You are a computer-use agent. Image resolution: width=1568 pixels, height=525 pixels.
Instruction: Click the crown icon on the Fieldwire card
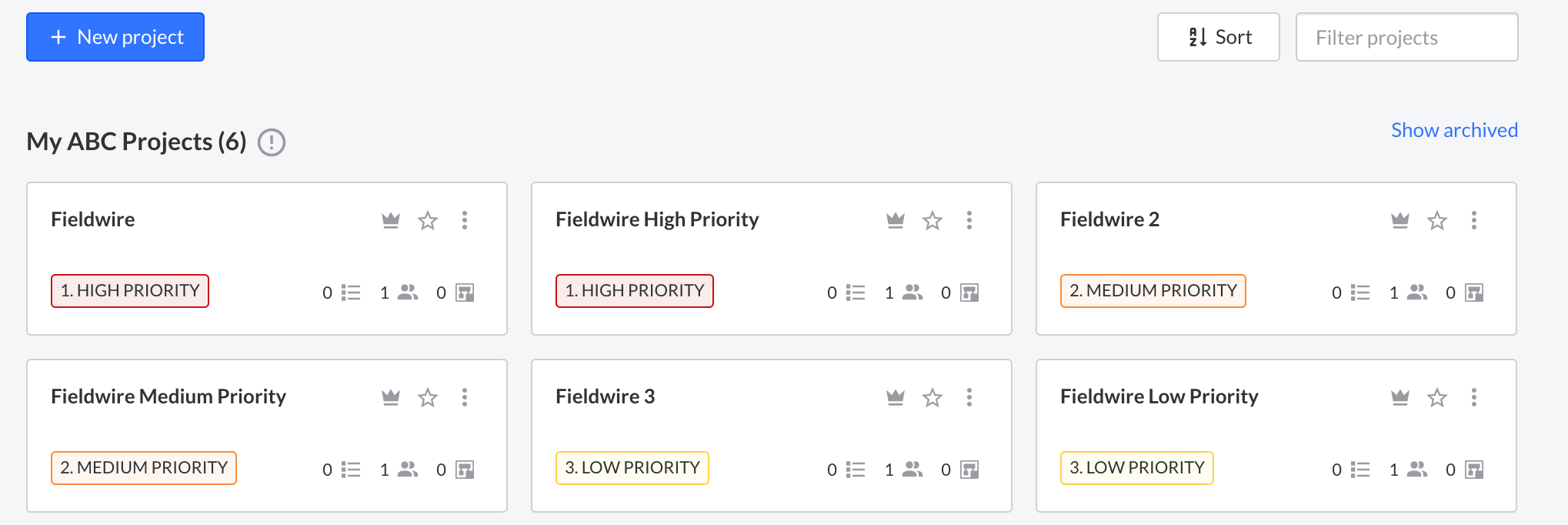click(x=391, y=220)
